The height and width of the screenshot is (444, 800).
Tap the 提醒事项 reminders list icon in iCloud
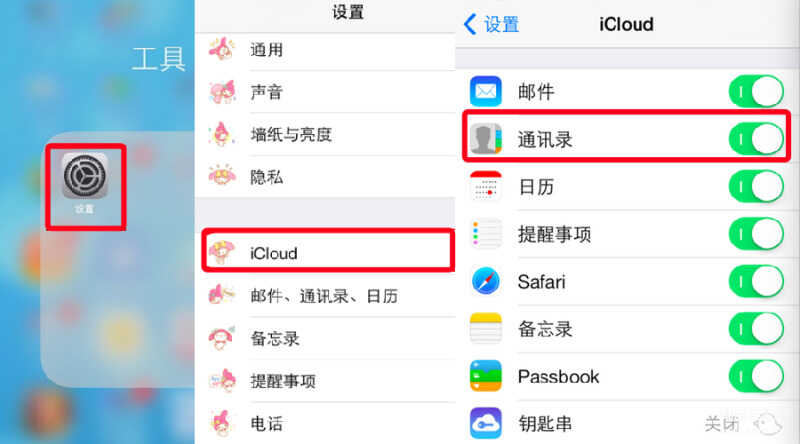[x=485, y=234]
